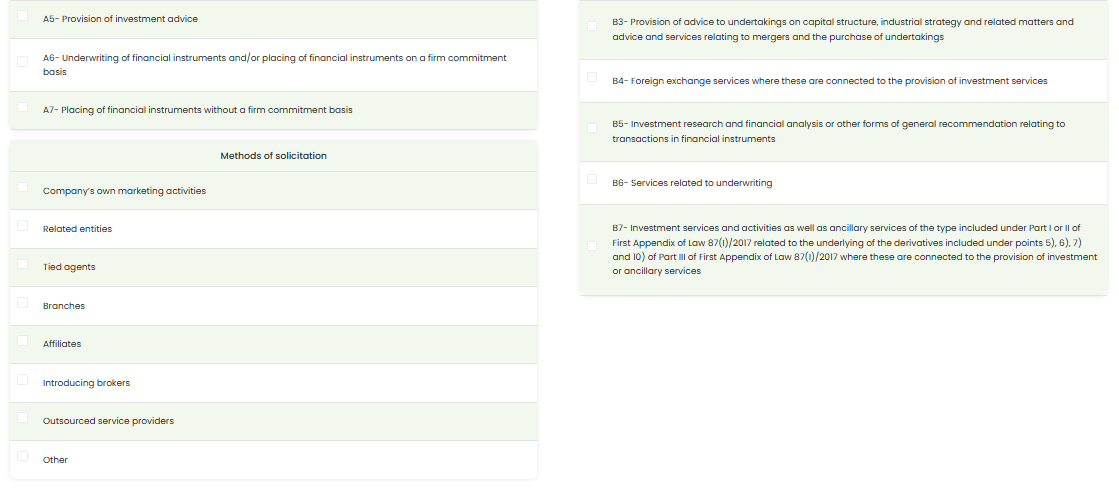Check the A5 Provision of investment advice box
1119x500 pixels.
[x=23, y=17]
